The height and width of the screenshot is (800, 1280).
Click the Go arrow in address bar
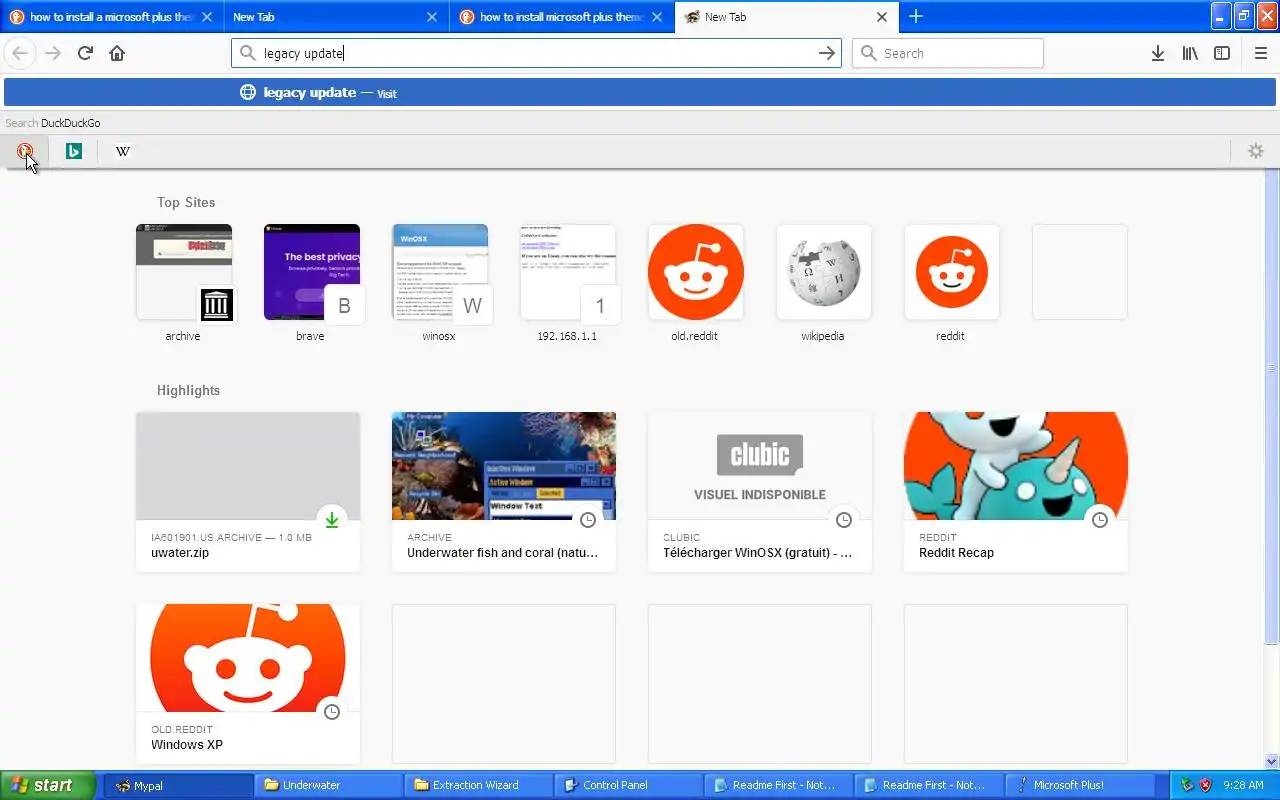point(827,53)
